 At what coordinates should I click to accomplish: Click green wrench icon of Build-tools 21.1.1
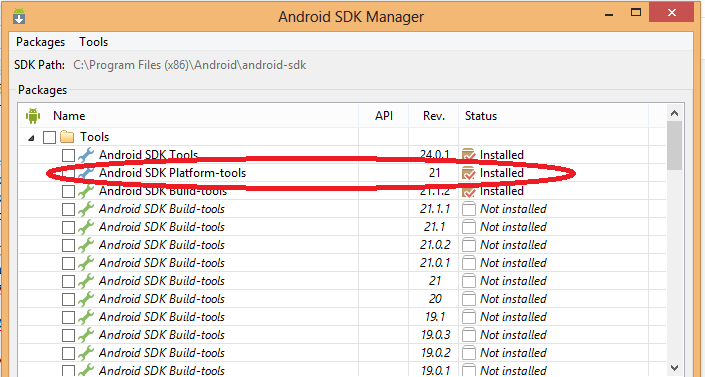coord(86,209)
